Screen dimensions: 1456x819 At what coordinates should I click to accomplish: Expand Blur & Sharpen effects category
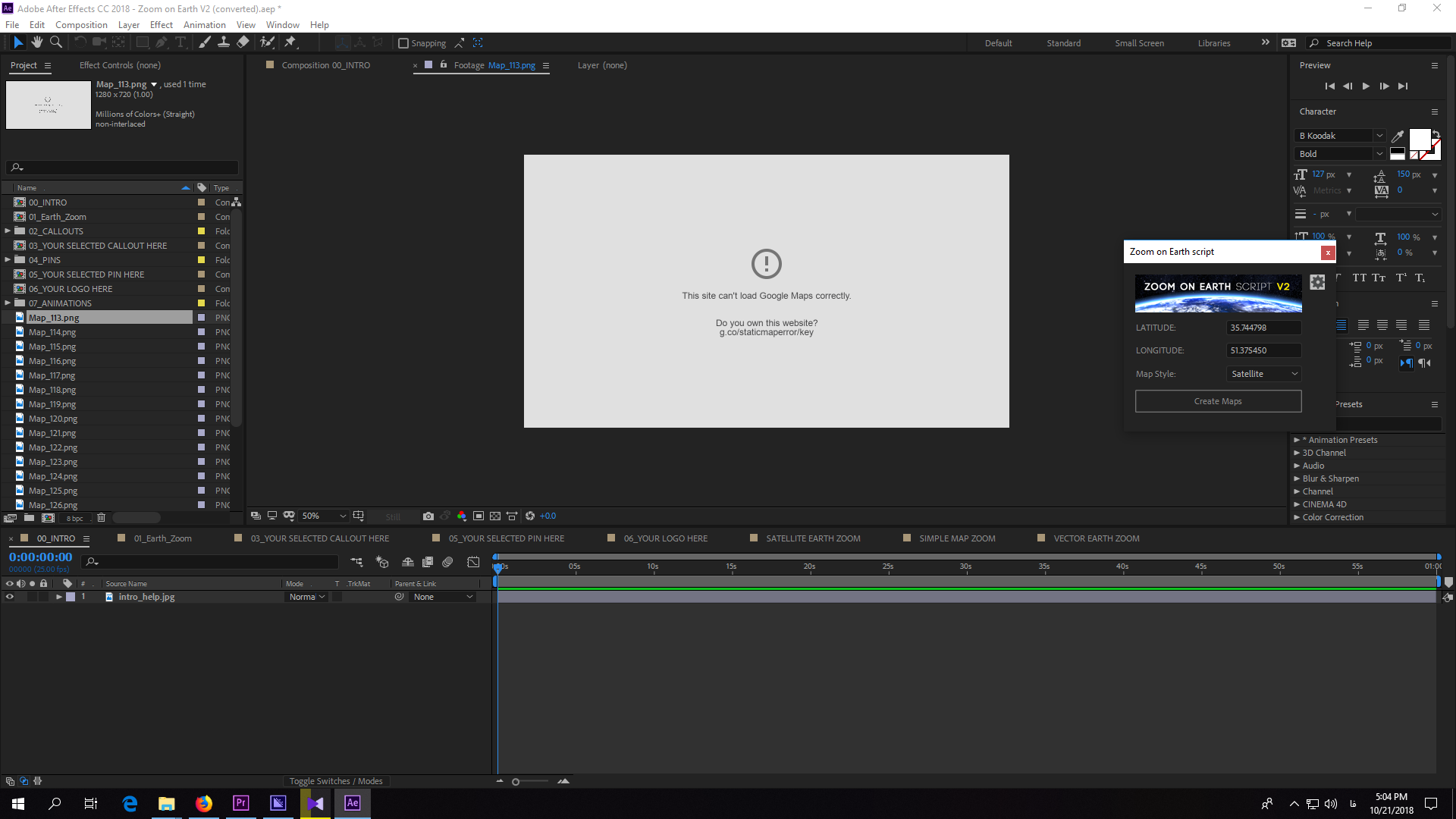click(1297, 479)
